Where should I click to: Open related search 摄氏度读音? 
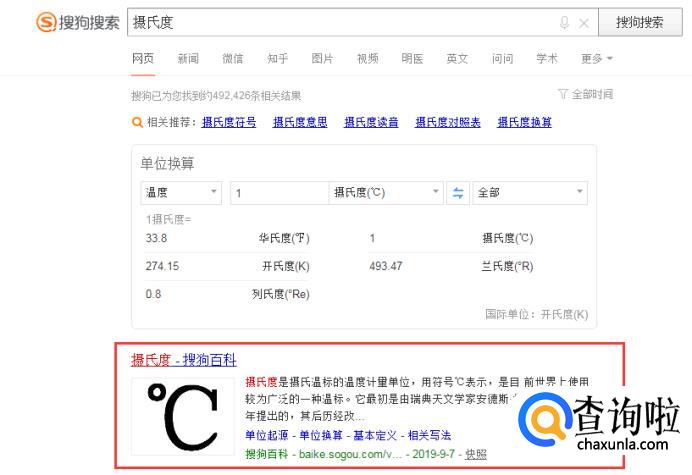click(371, 122)
